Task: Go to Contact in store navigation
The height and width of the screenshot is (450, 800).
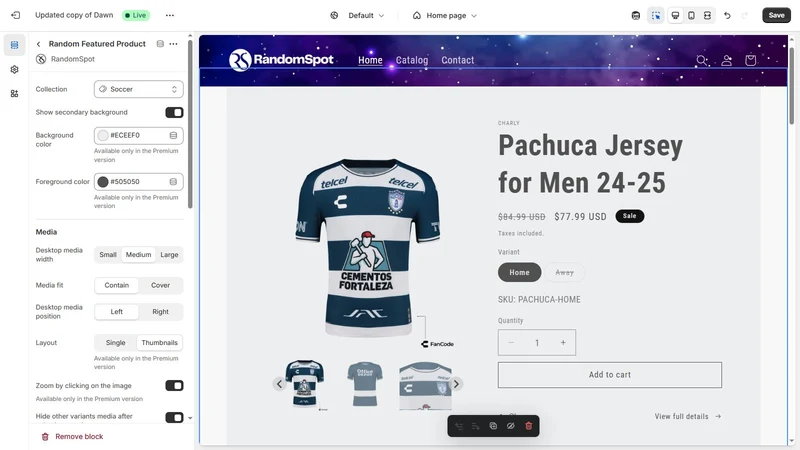Action: (458, 60)
